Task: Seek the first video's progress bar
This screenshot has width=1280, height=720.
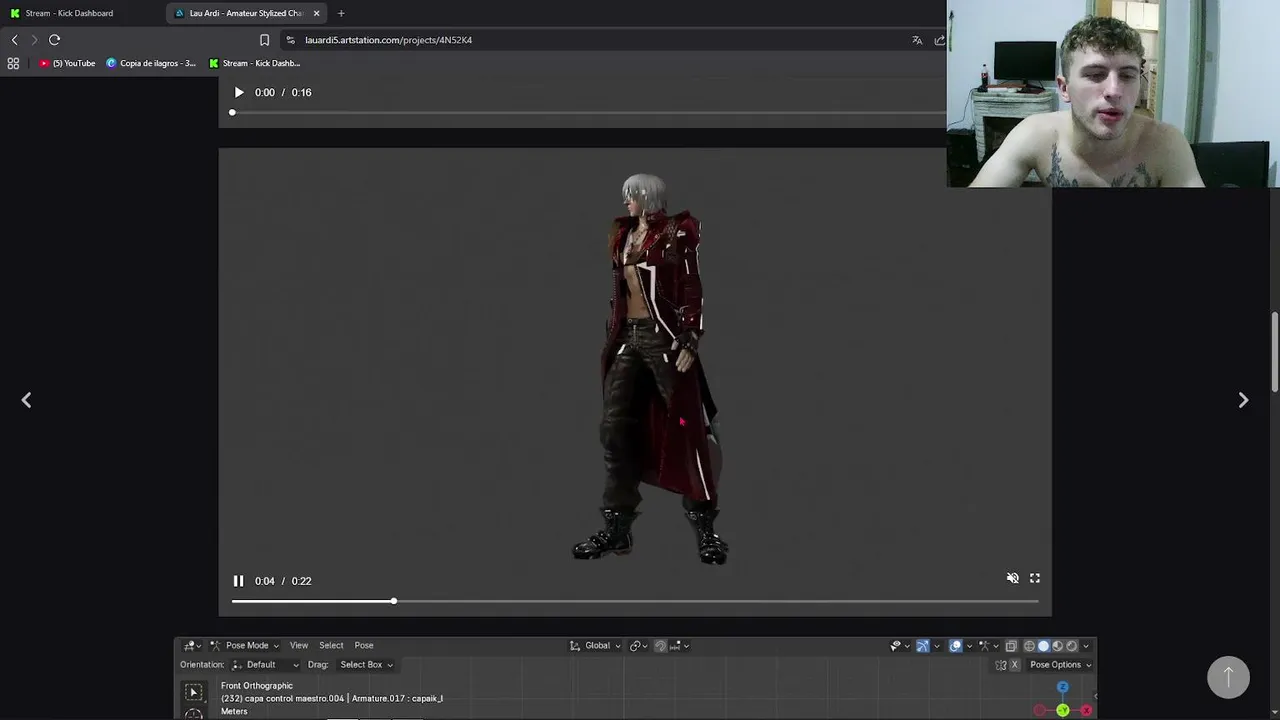Action: point(588,112)
